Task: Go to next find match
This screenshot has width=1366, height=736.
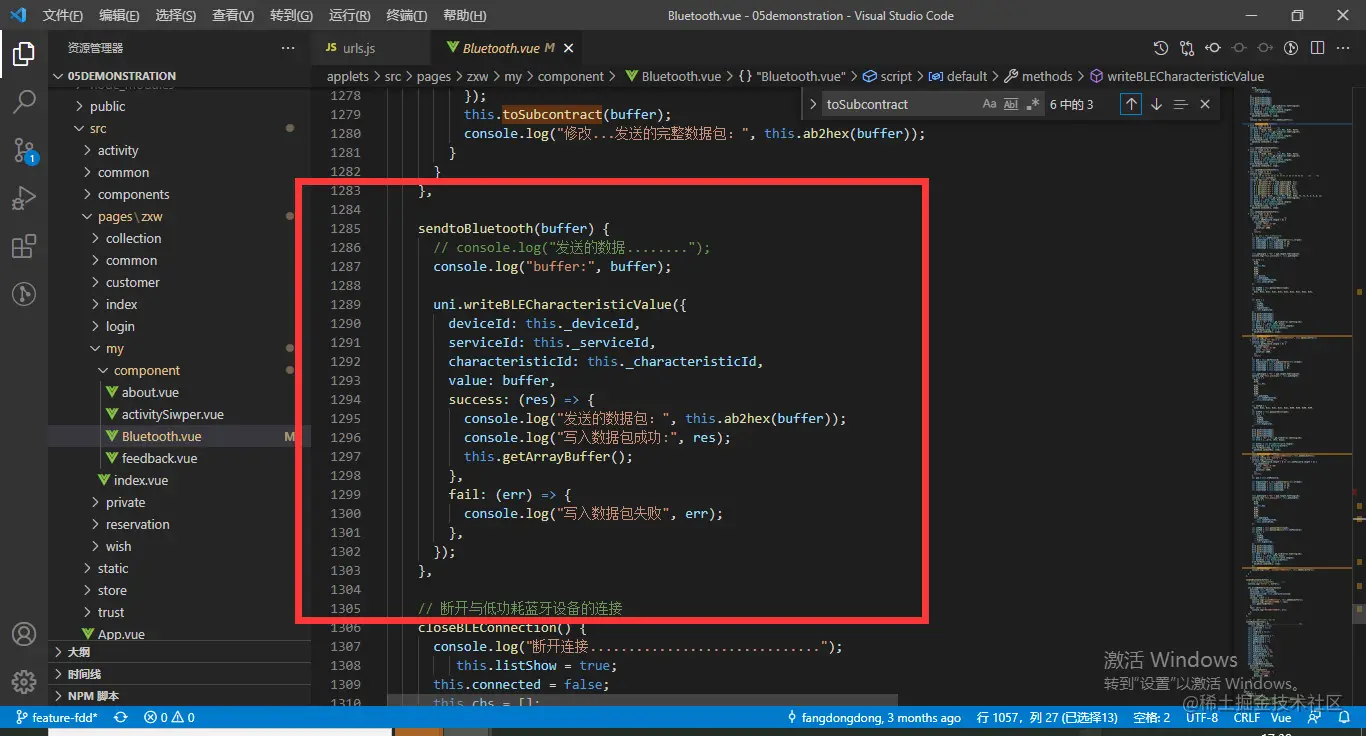Action: (1156, 104)
